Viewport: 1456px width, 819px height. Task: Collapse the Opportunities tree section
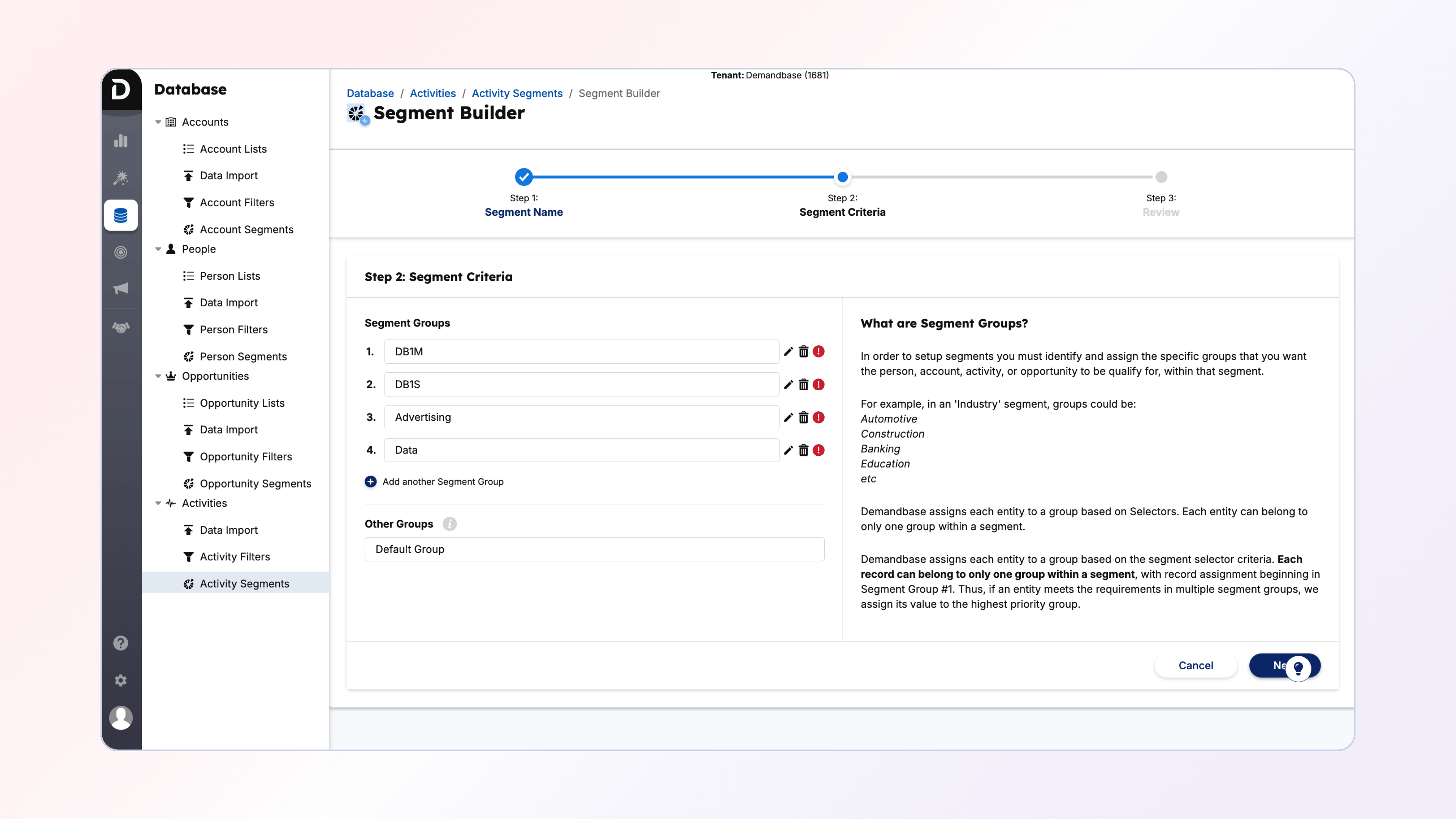(158, 377)
